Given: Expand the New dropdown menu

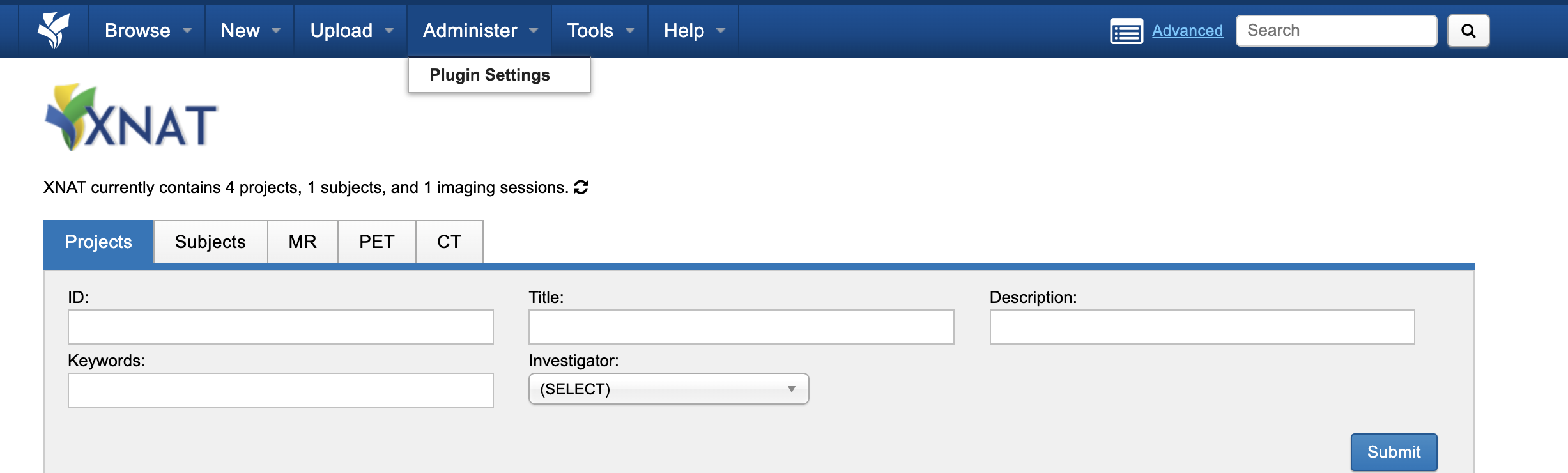Looking at the screenshot, I should [x=250, y=31].
